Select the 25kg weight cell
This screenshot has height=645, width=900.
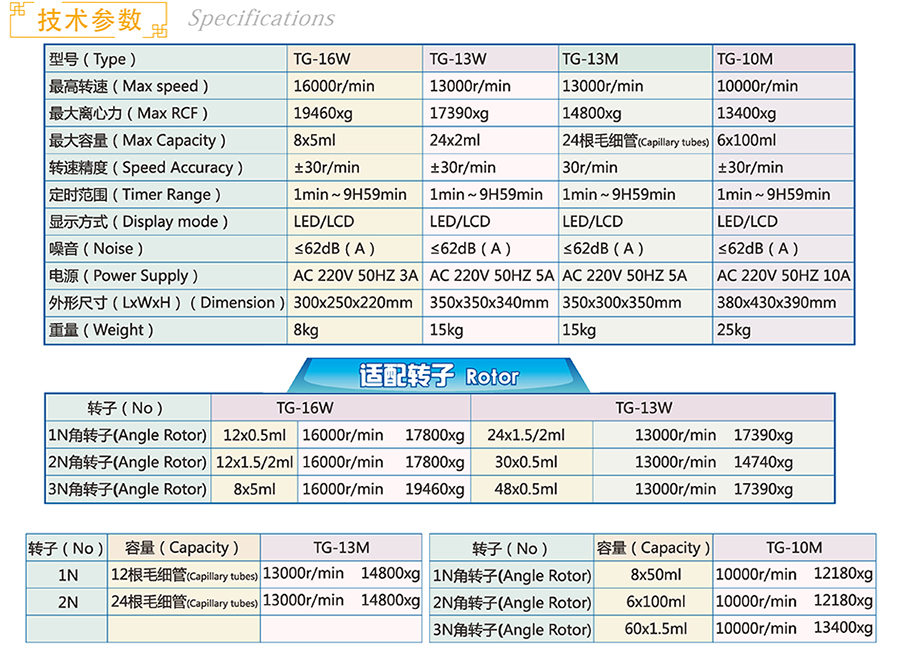point(734,329)
